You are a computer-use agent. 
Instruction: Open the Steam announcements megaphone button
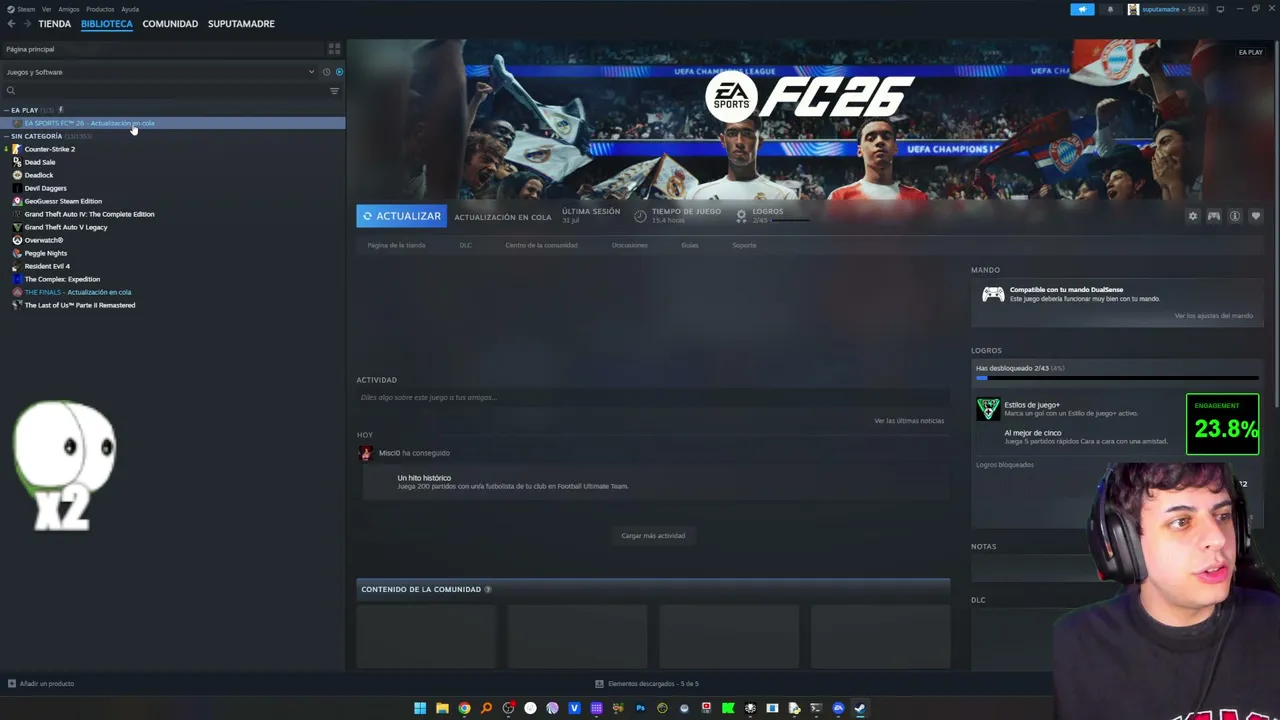pyautogui.click(x=1082, y=9)
